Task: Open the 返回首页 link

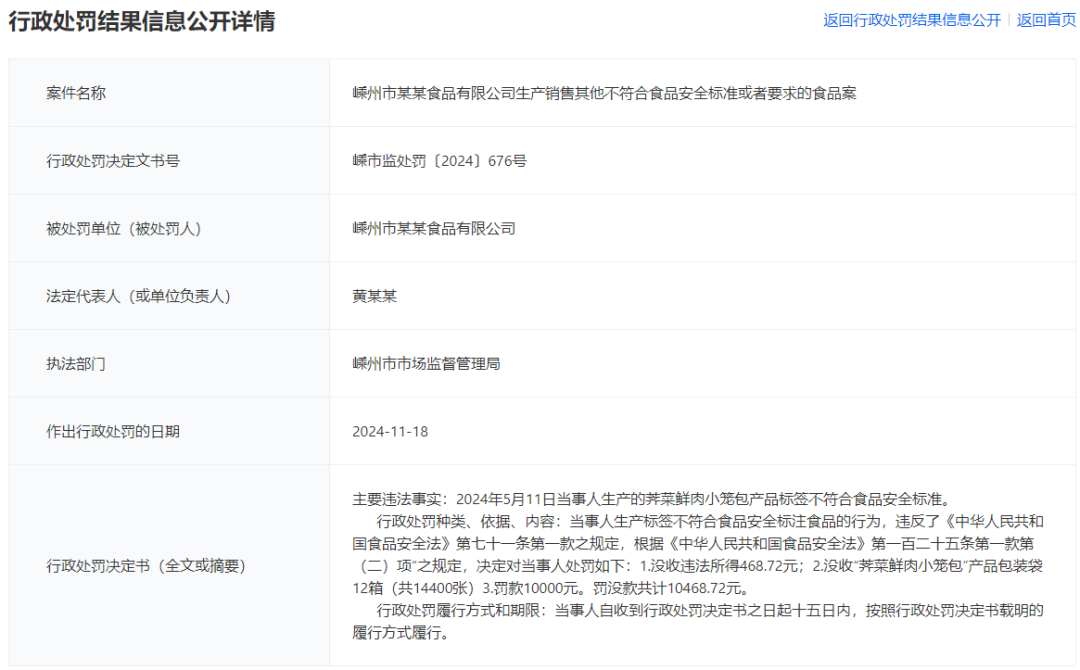Action: coord(1046,20)
